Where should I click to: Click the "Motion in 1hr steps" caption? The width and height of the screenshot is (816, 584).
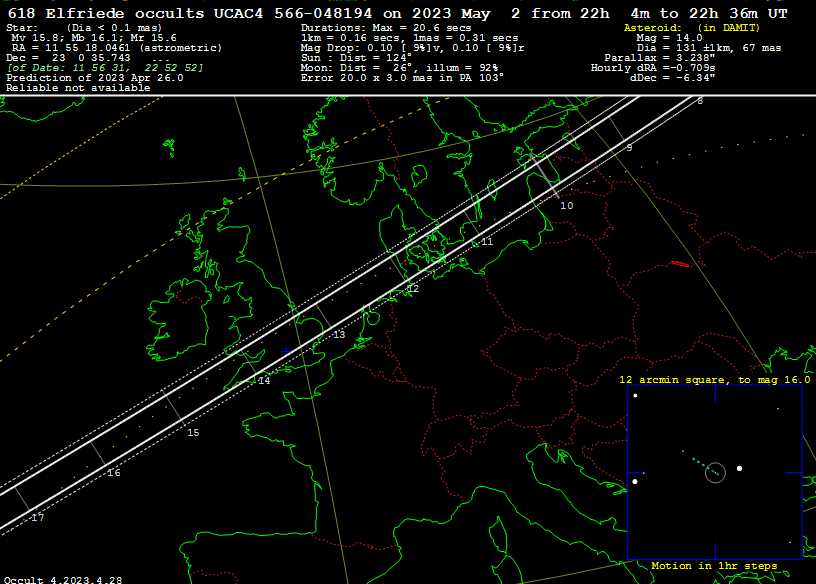click(714, 566)
